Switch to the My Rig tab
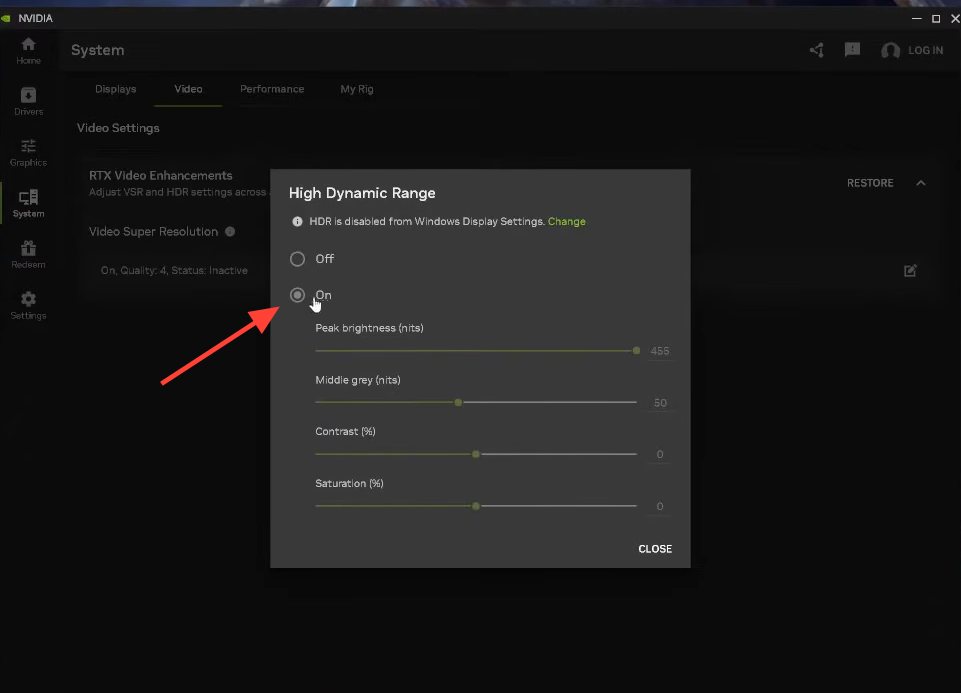 [357, 89]
